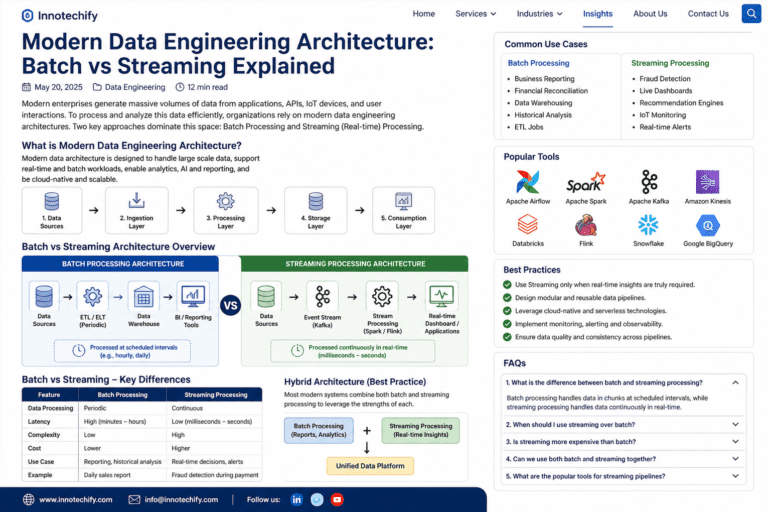768x512 pixels.
Task: Click the info@innotechify.com email link
Action: pos(181,500)
